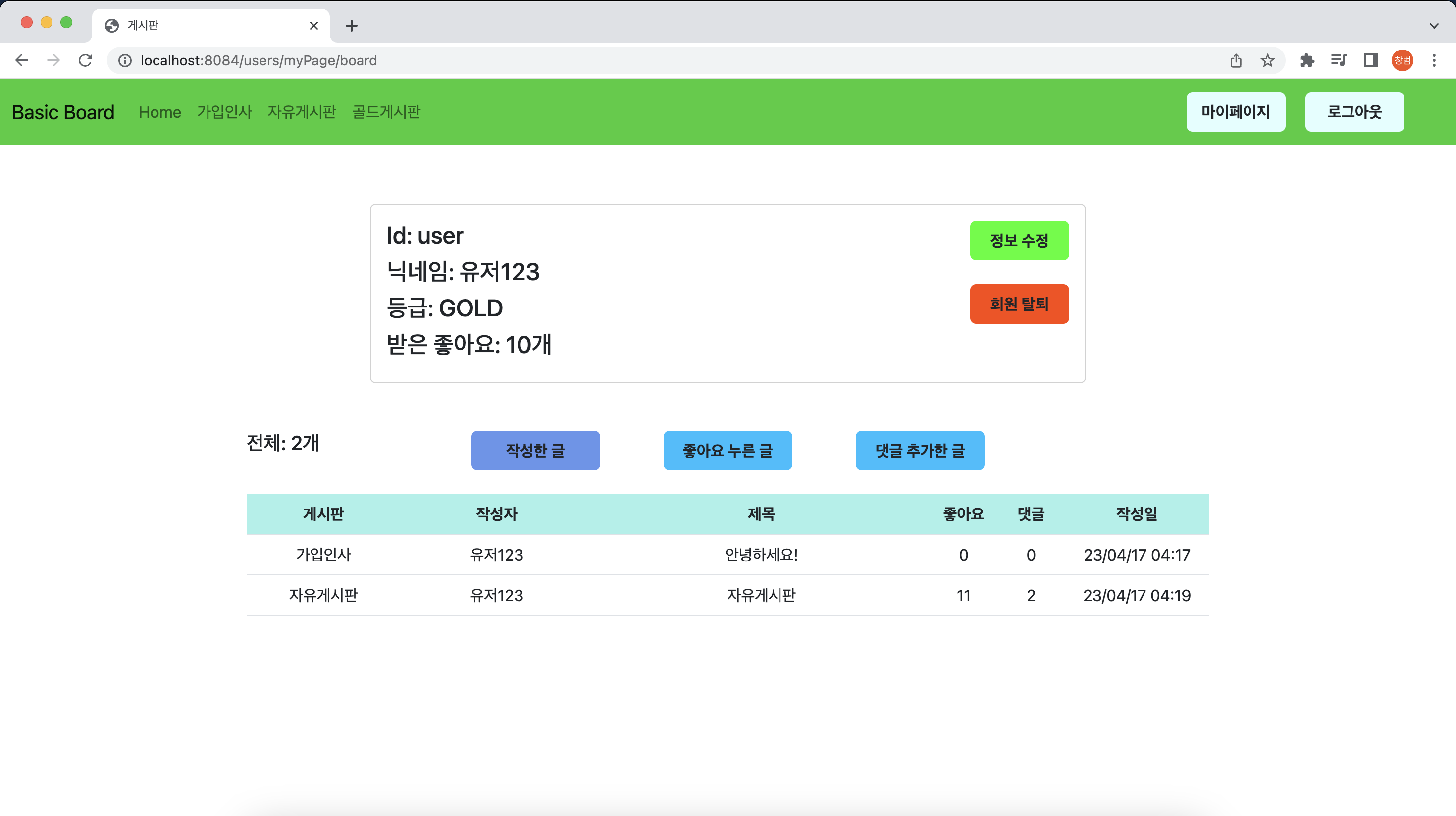Switch to the 좋아요 누른 글 filter
Image resolution: width=1456 pixels, height=816 pixels.
pos(728,451)
